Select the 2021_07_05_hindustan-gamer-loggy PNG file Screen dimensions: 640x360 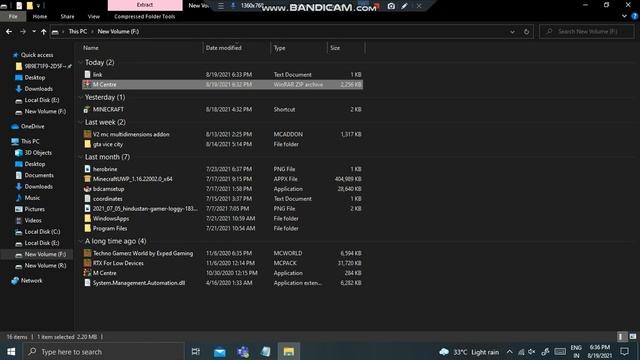[x=222, y=209]
